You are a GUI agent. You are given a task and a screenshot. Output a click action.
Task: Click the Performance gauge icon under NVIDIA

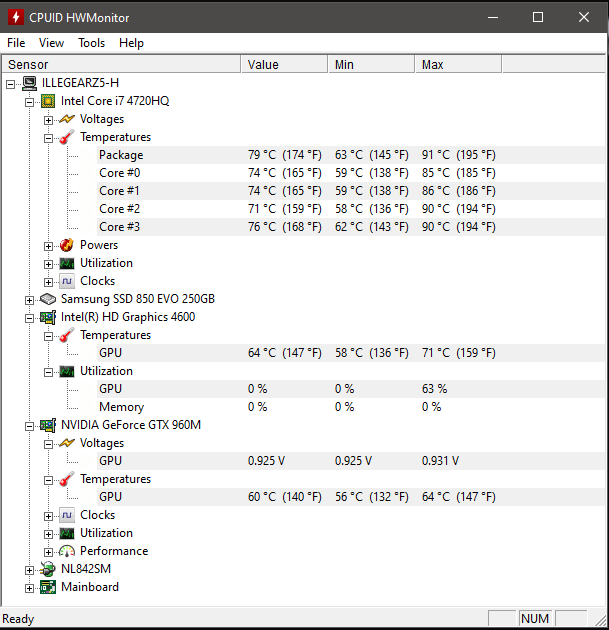pos(67,551)
